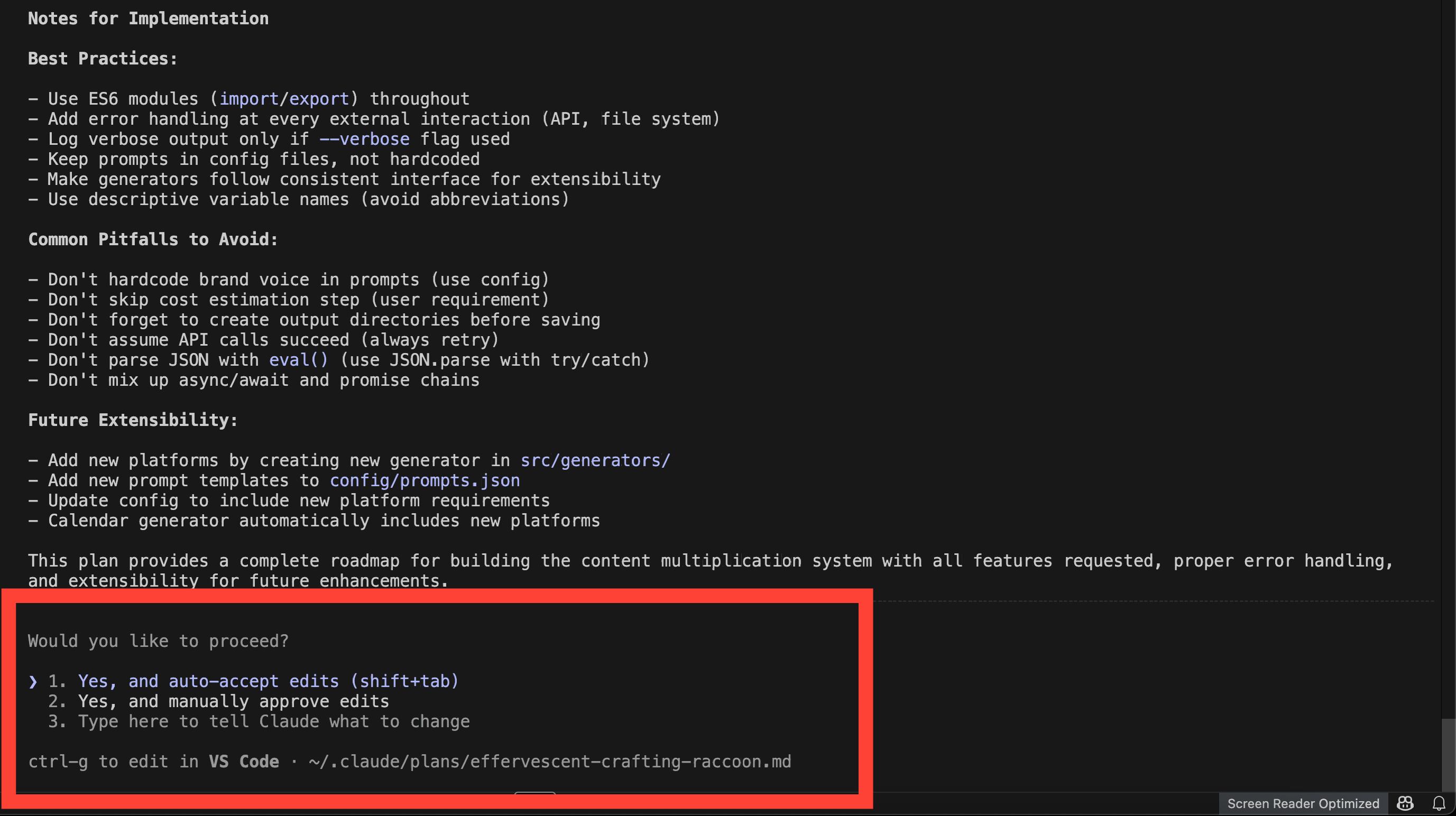Click the import/export highlighted code text

(x=284, y=99)
